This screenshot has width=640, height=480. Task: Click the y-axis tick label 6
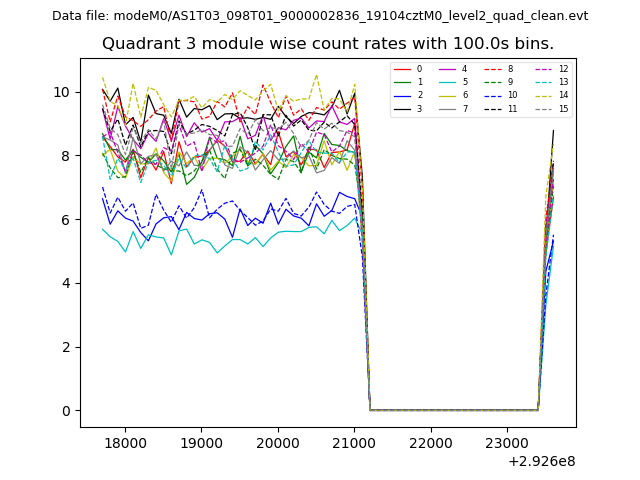66,220
